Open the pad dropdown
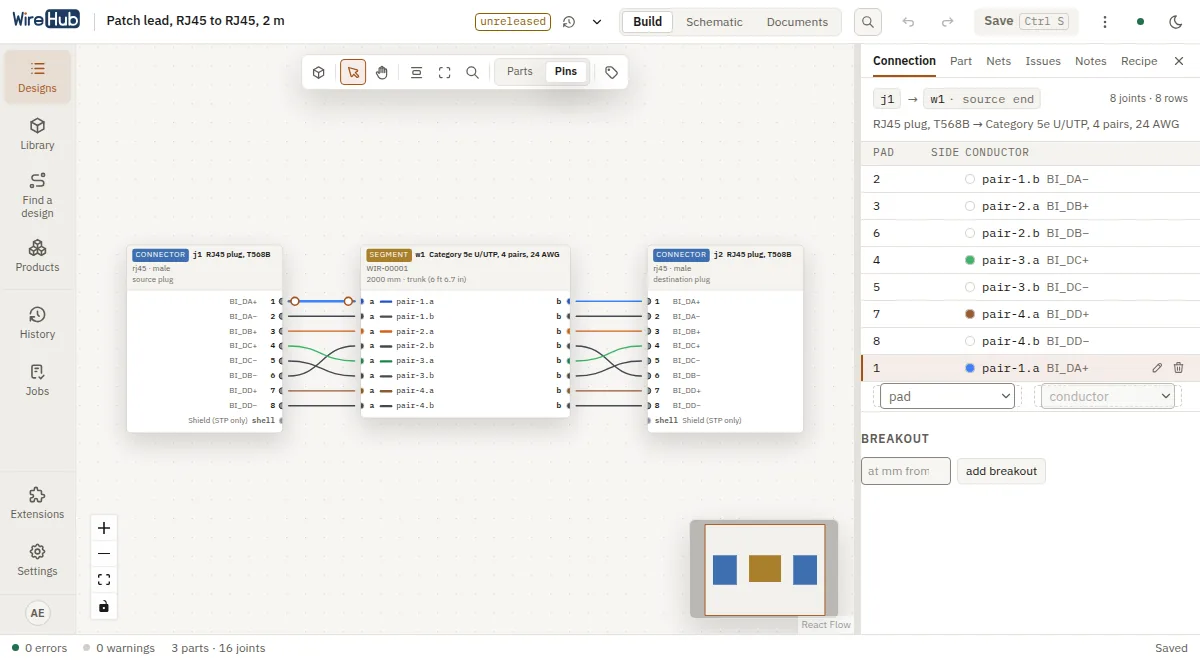Screen dimensions: 1200x660 click(x=947, y=396)
